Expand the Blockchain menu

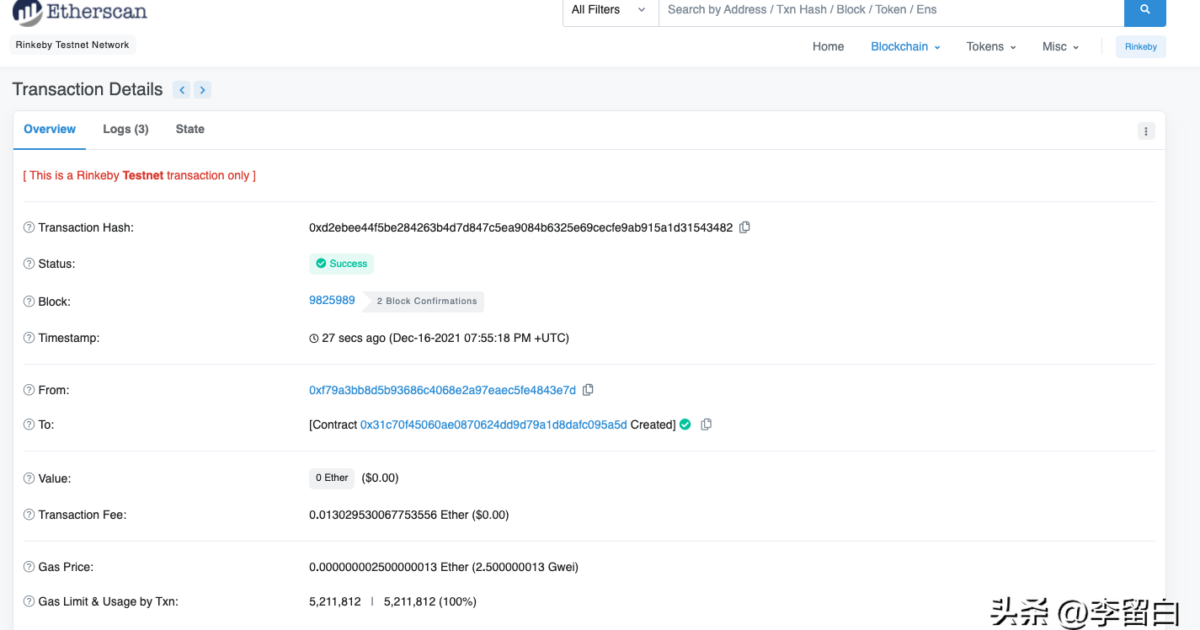point(905,47)
